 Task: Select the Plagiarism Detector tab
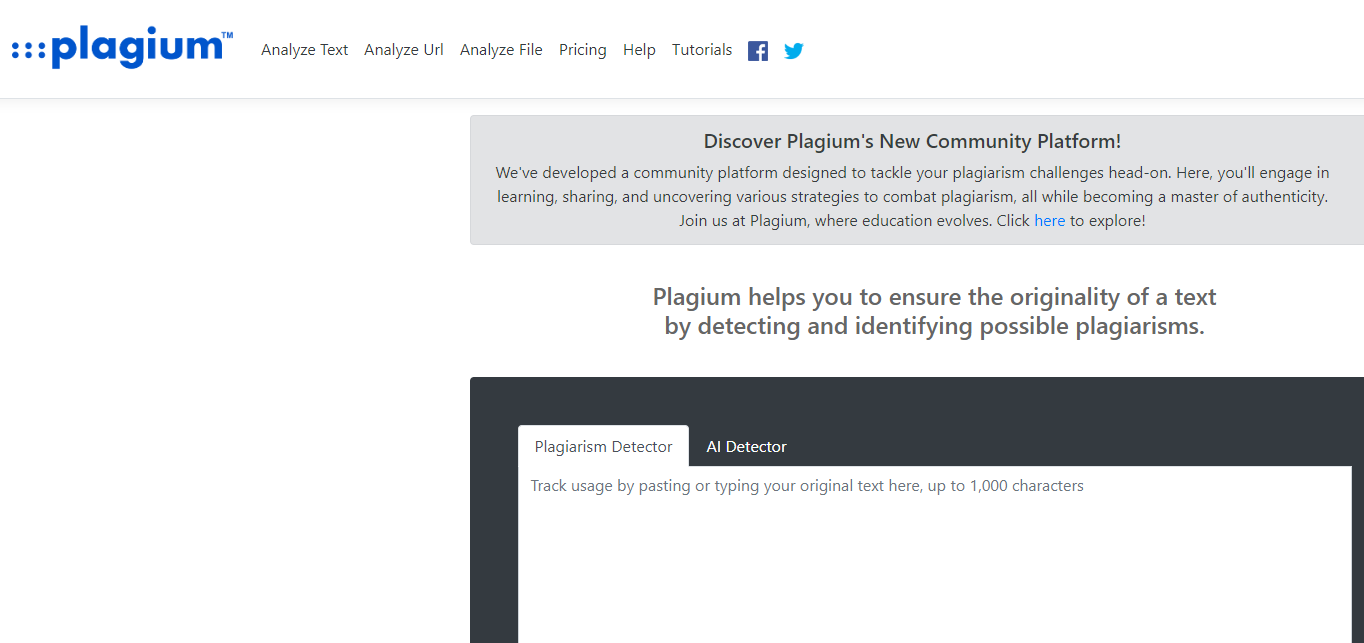[603, 446]
